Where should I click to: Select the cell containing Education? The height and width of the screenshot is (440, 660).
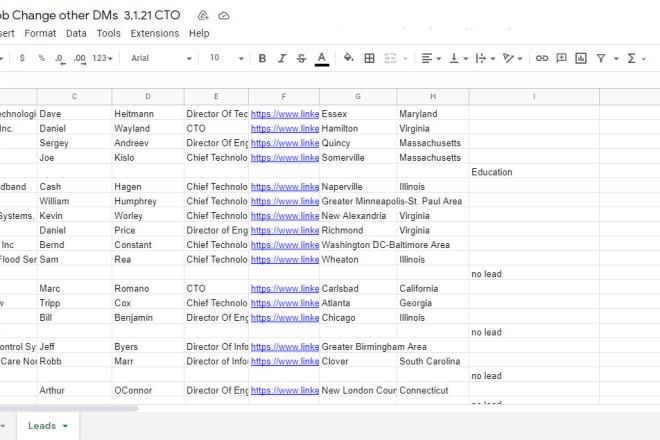pyautogui.click(x=534, y=172)
